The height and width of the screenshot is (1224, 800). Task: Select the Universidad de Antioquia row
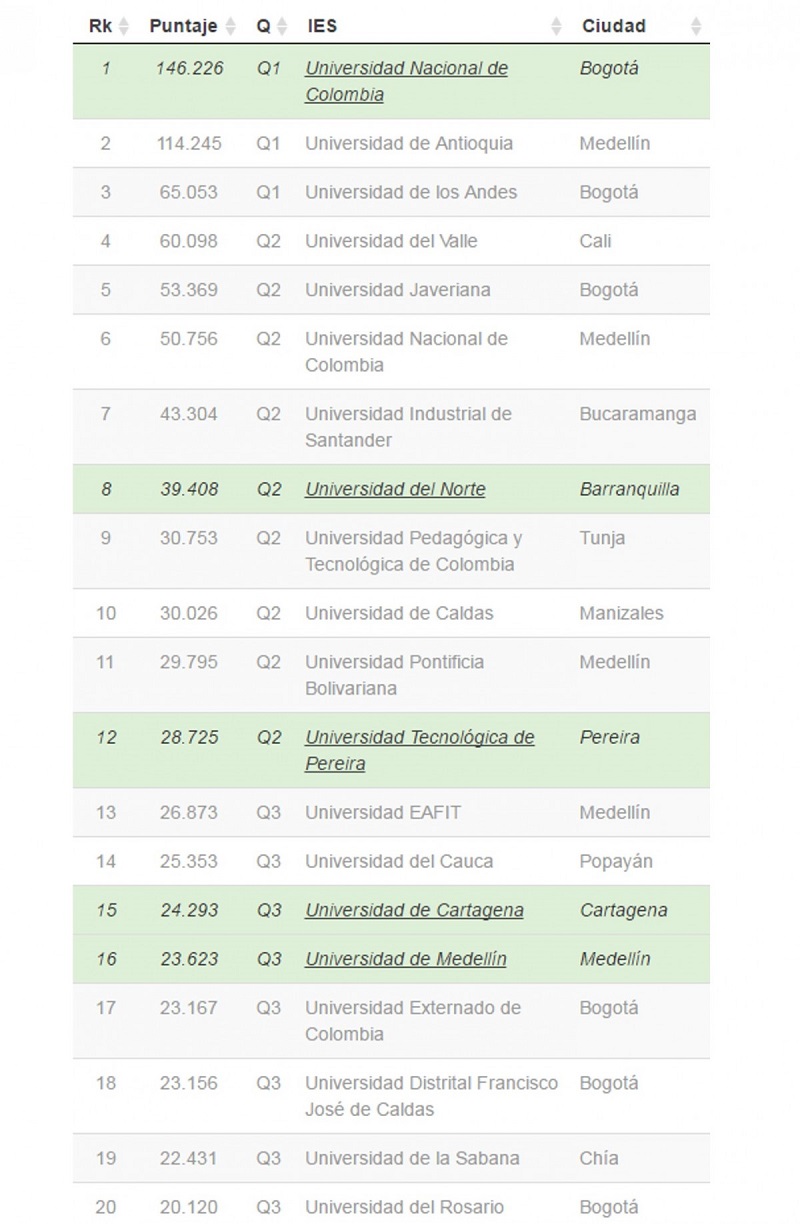409,143
